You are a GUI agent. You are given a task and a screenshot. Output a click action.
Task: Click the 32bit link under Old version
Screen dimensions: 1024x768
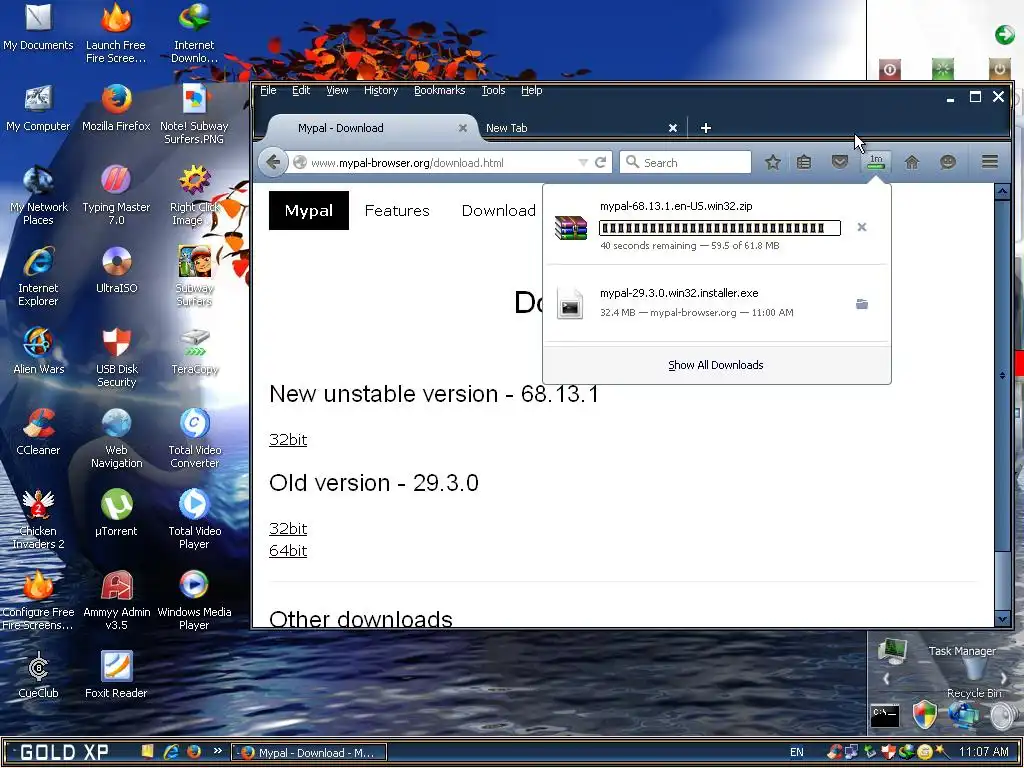coord(288,528)
